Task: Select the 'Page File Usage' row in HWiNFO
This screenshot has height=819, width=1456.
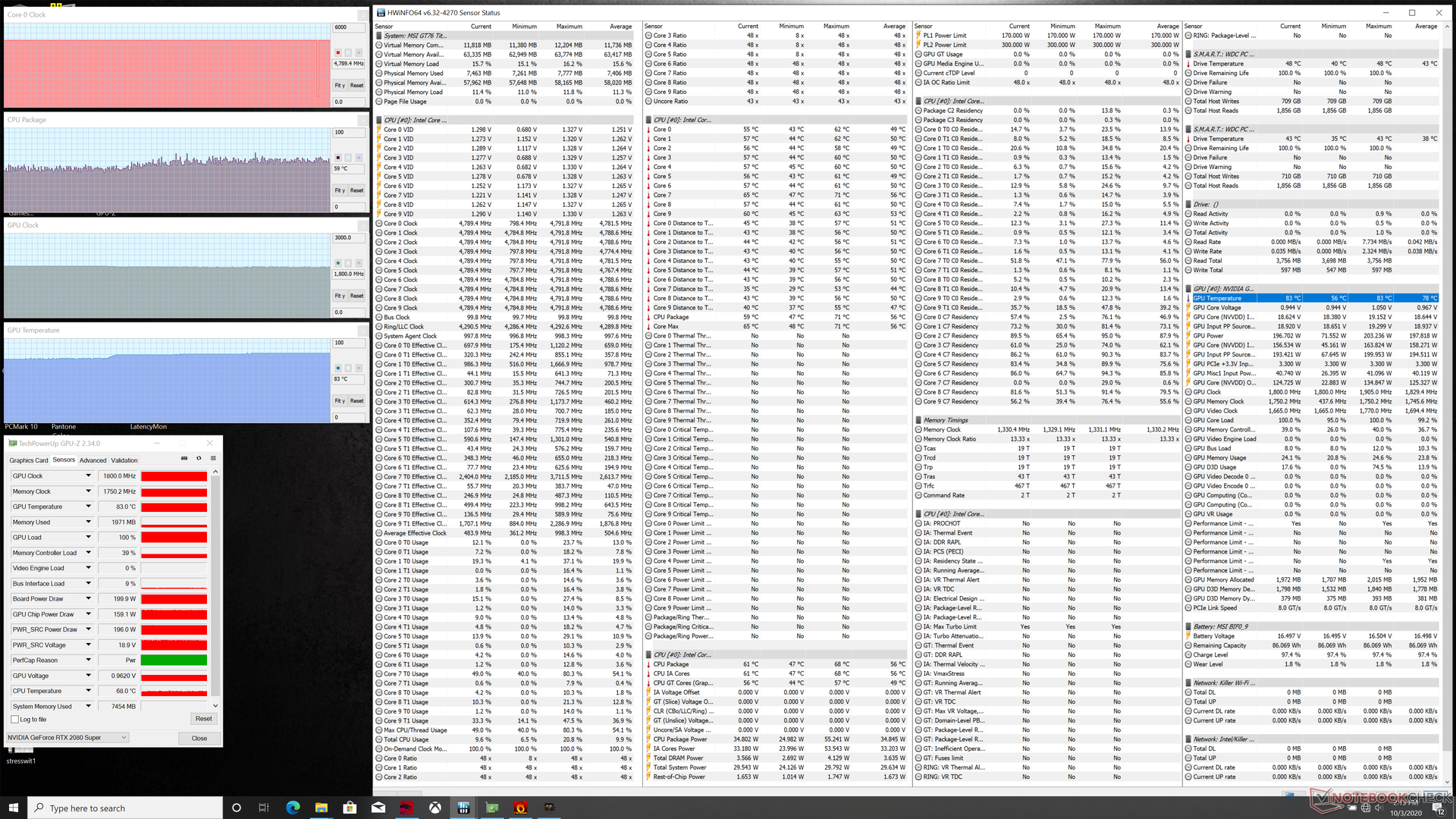Action: pos(505,102)
